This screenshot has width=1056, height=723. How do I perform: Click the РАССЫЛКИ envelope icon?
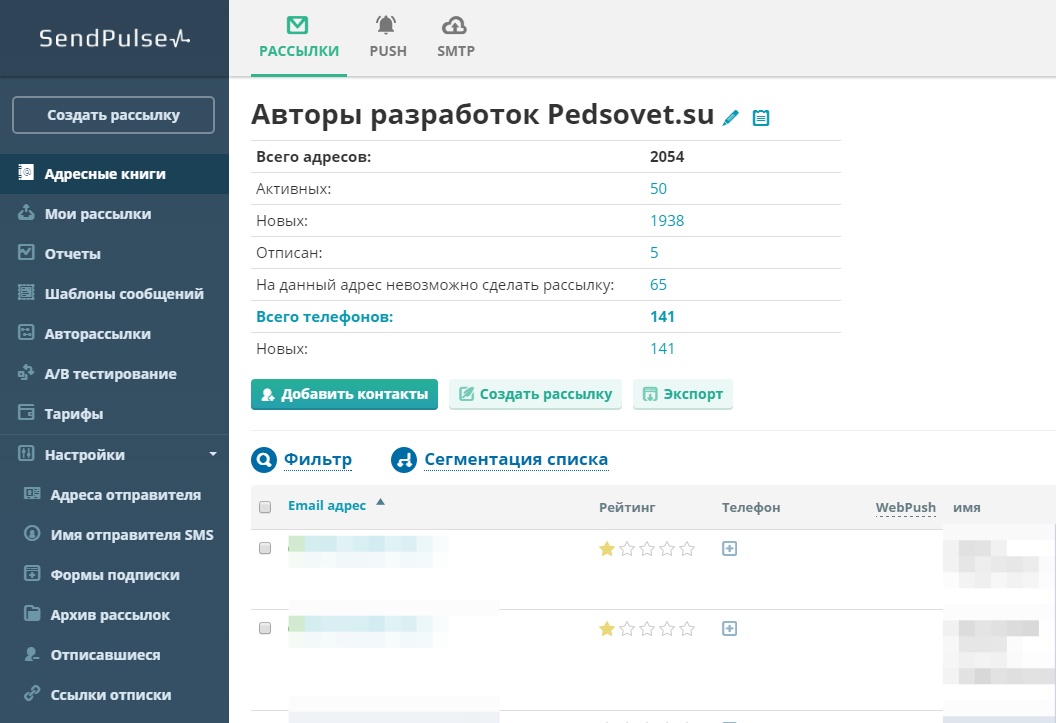(297, 25)
